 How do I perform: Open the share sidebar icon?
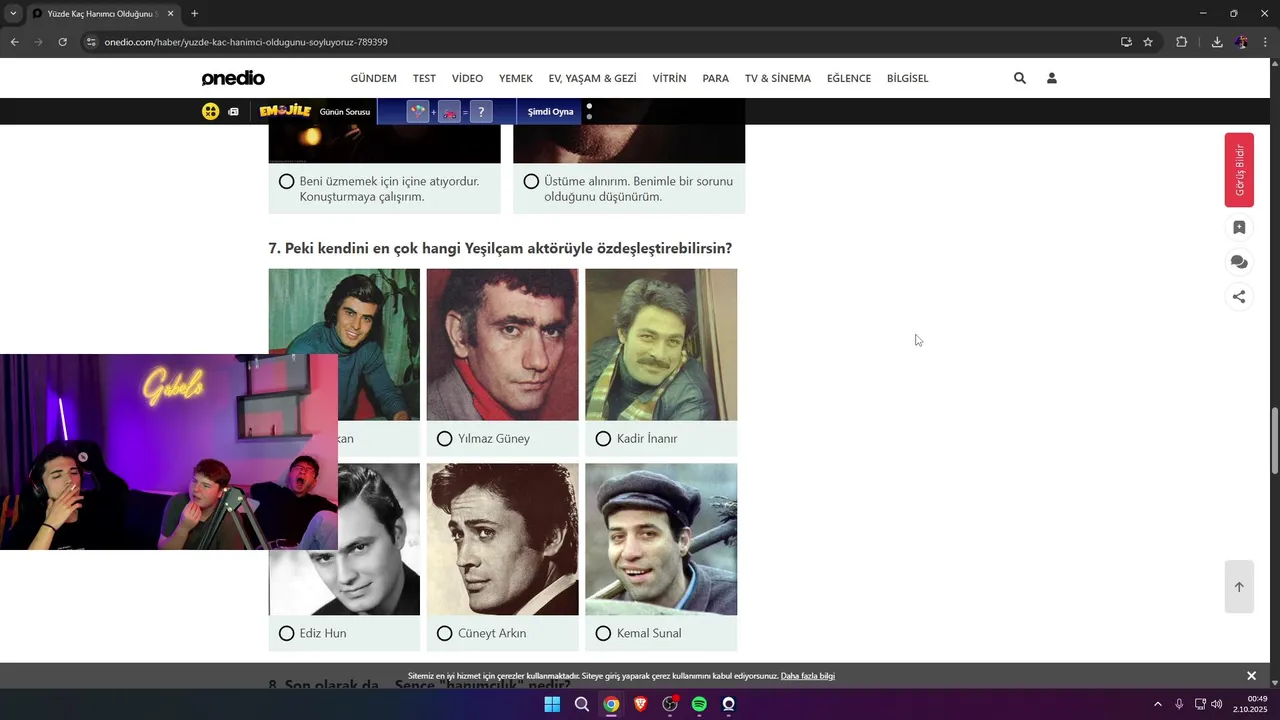[1239, 296]
